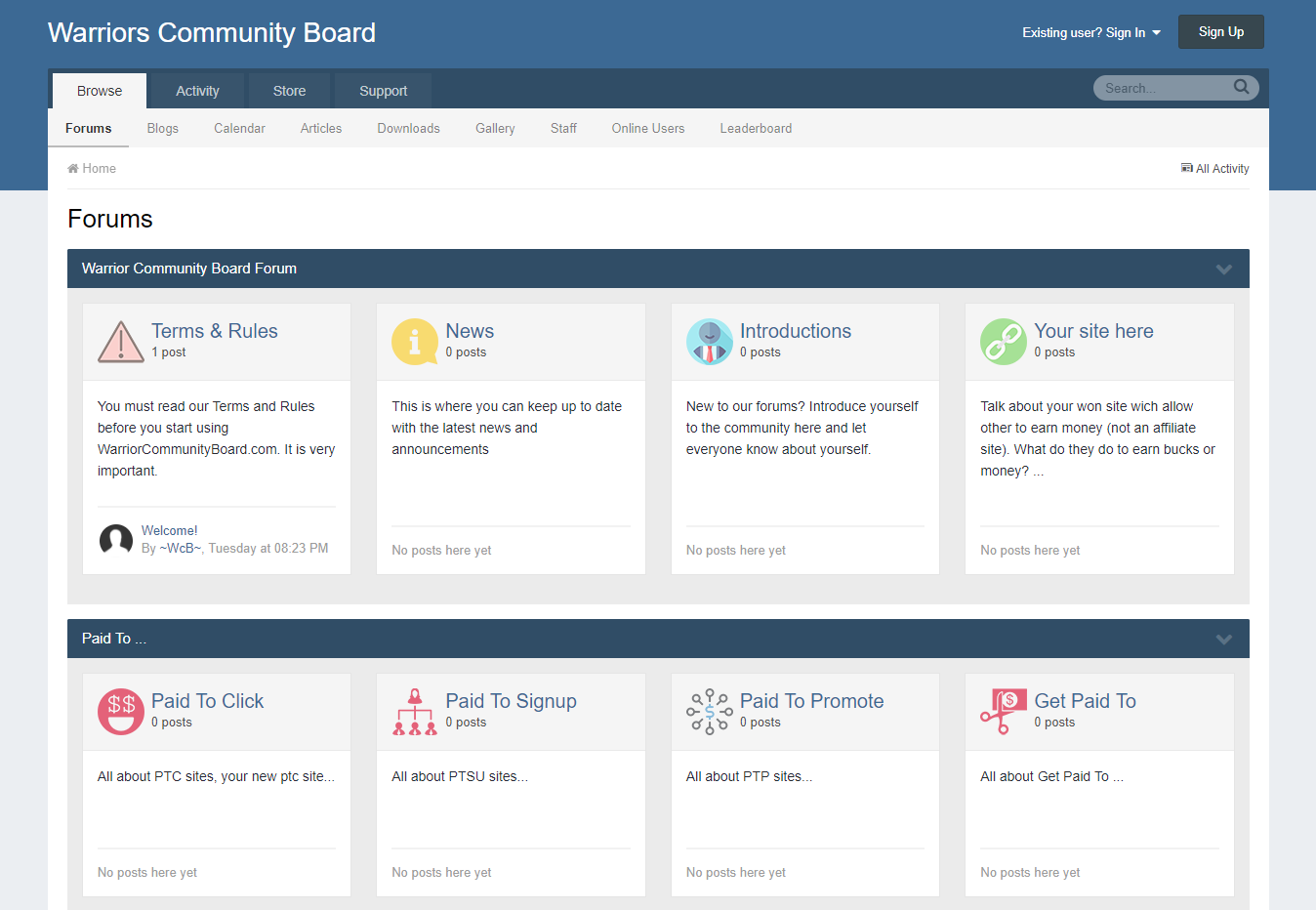The height and width of the screenshot is (910, 1316).
Task: Click the ~WcB~ user avatar thumbnail
Action: pyautogui.click(x=116, y=539)
